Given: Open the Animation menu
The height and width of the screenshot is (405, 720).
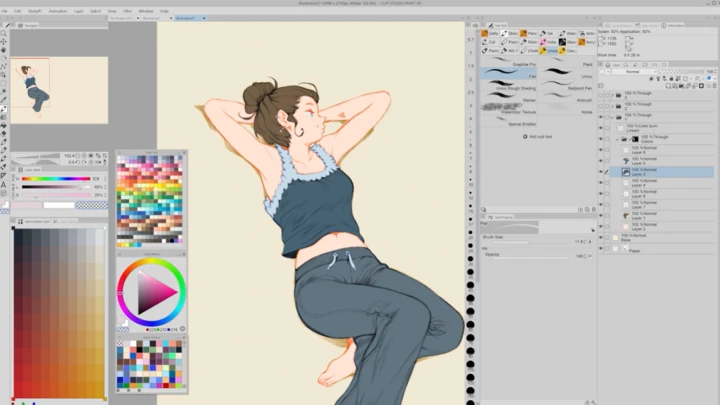Looking at the screenshot, I should (x=58, y=11).
